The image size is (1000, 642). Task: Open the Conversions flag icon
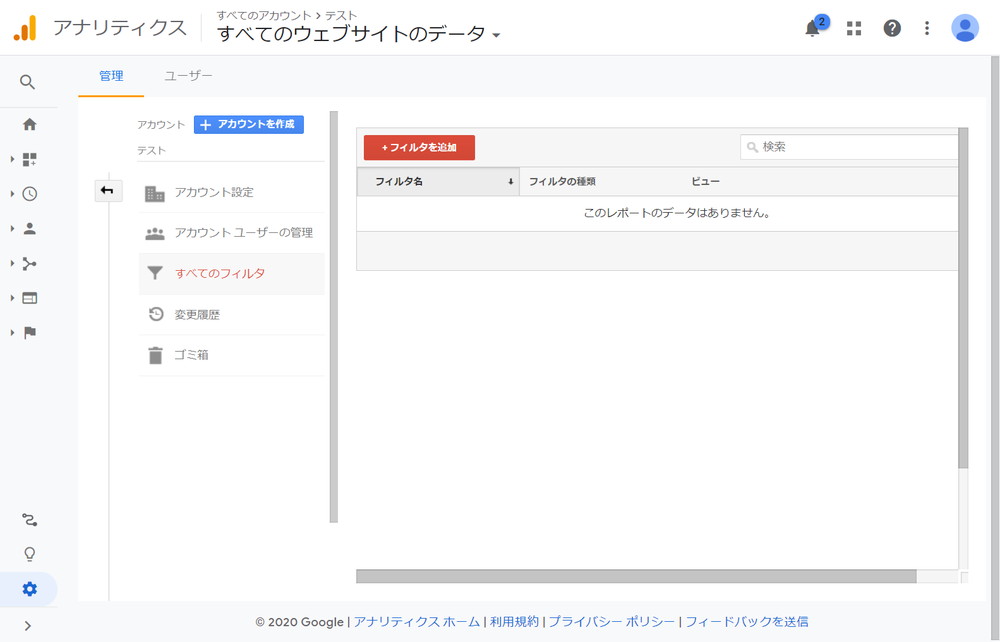click(29, 333)
